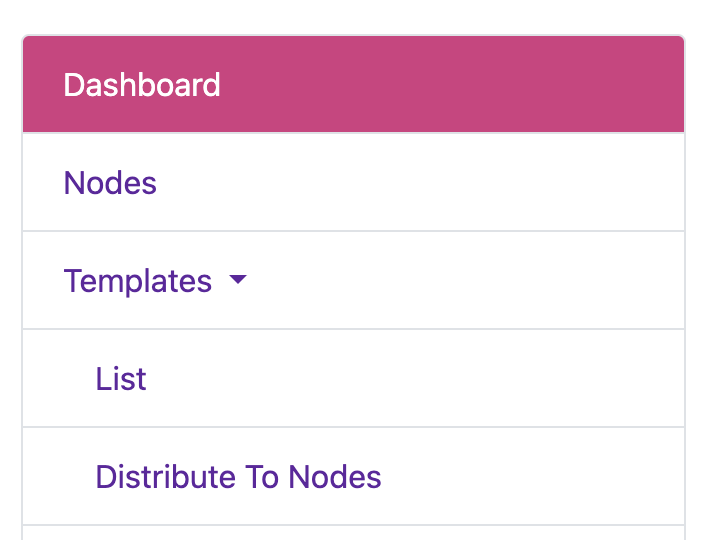Select the highlighted Dashboard sidebar item
The width and height of the screenshot is (706, 540).
(x=142, y=85)
